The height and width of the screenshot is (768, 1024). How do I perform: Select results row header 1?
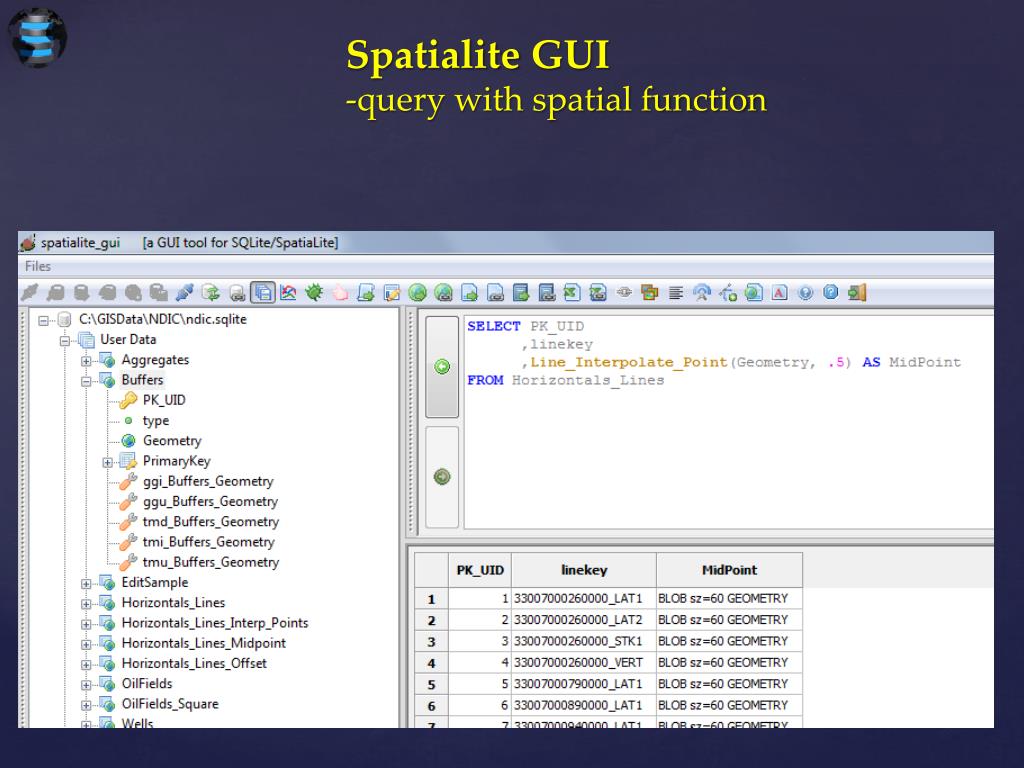tap(432, 599)
